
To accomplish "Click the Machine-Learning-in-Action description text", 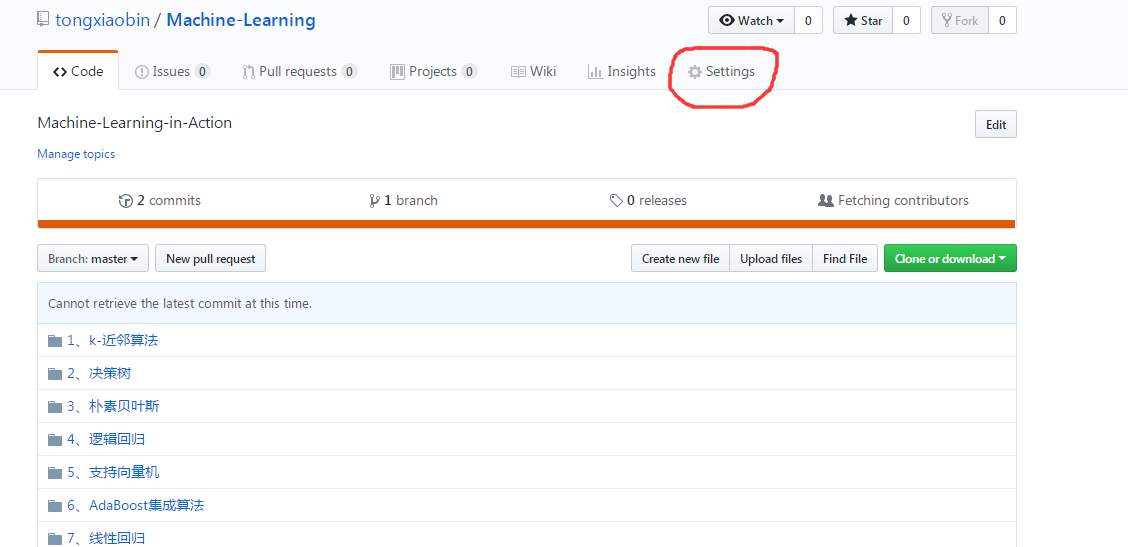I will point(135,123).
